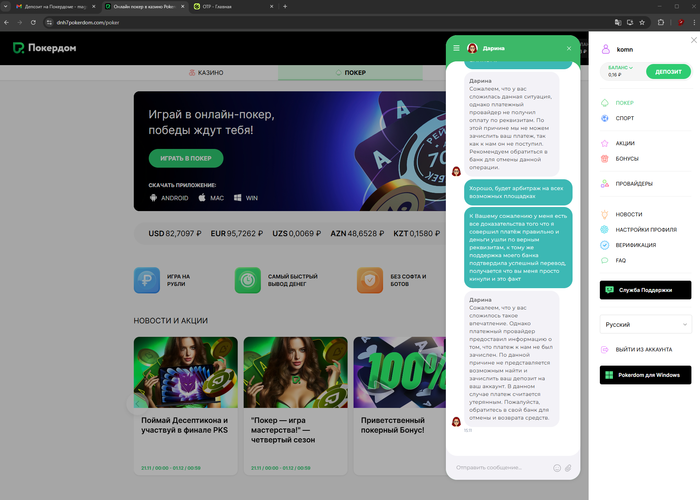Click the EUR 95,7262 exchange rate
This screenshot has width=700, height=500.
point(237,233)
